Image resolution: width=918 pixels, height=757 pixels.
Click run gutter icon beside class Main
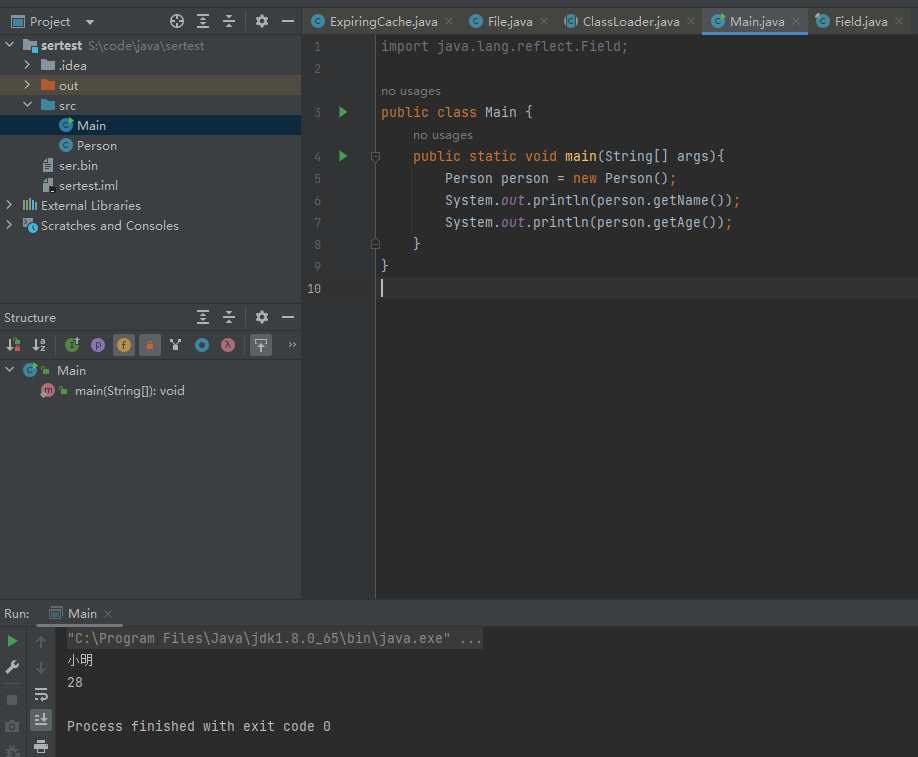coord(343,112)
